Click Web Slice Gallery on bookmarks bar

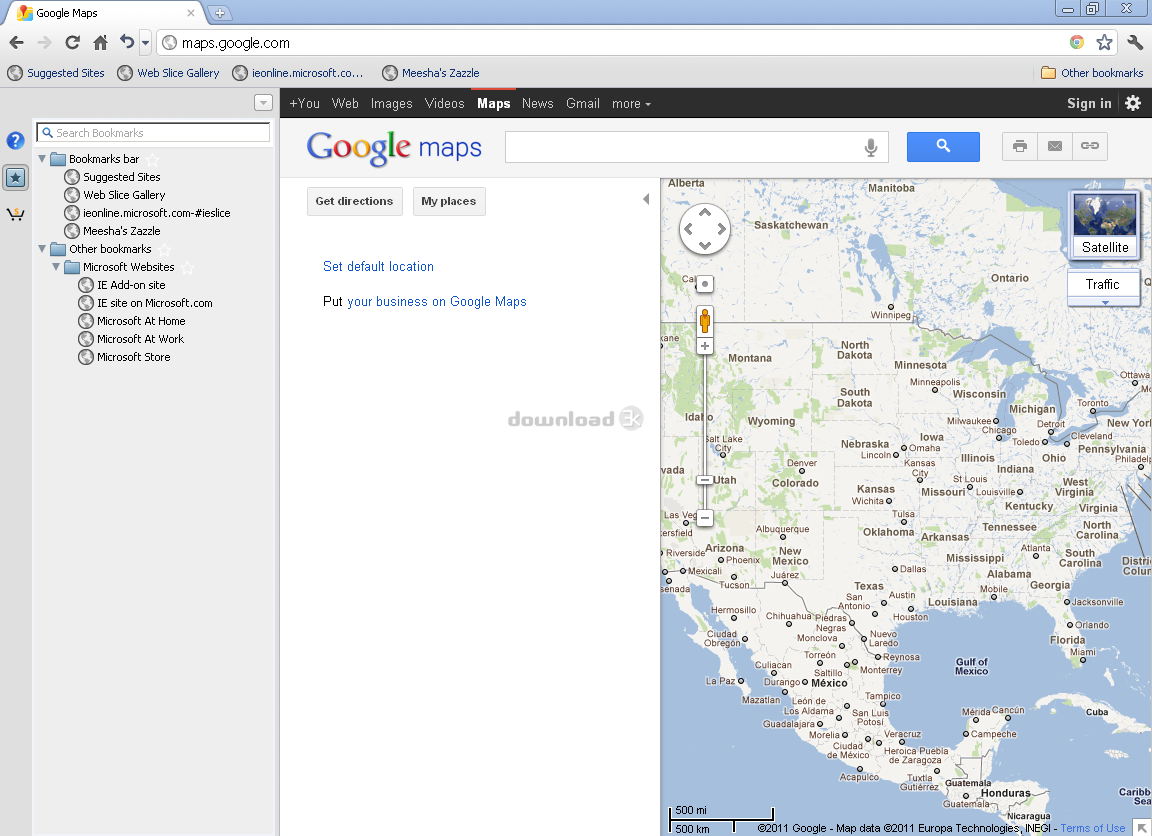(169, 73)
